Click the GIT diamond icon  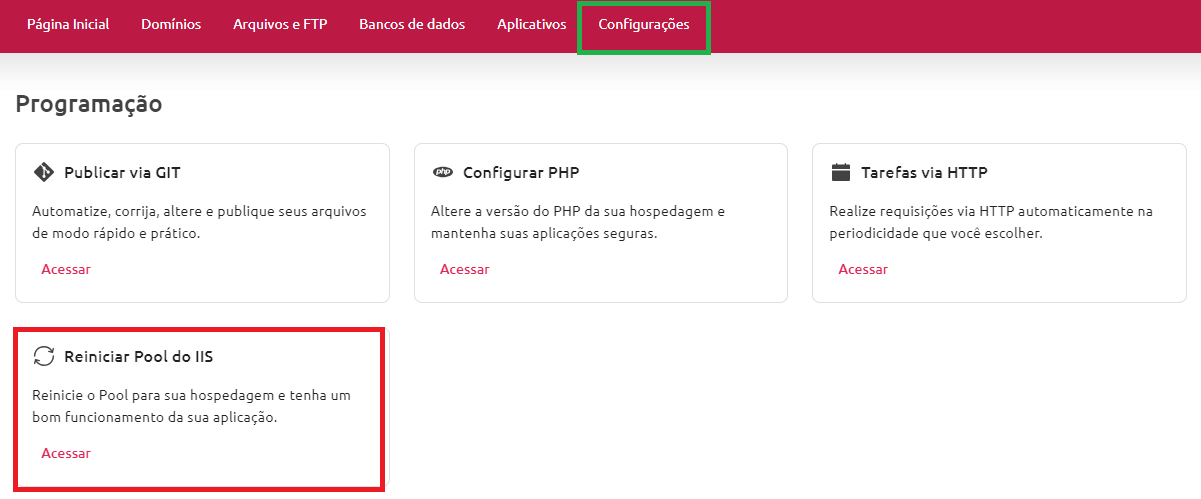click(43, 172)
